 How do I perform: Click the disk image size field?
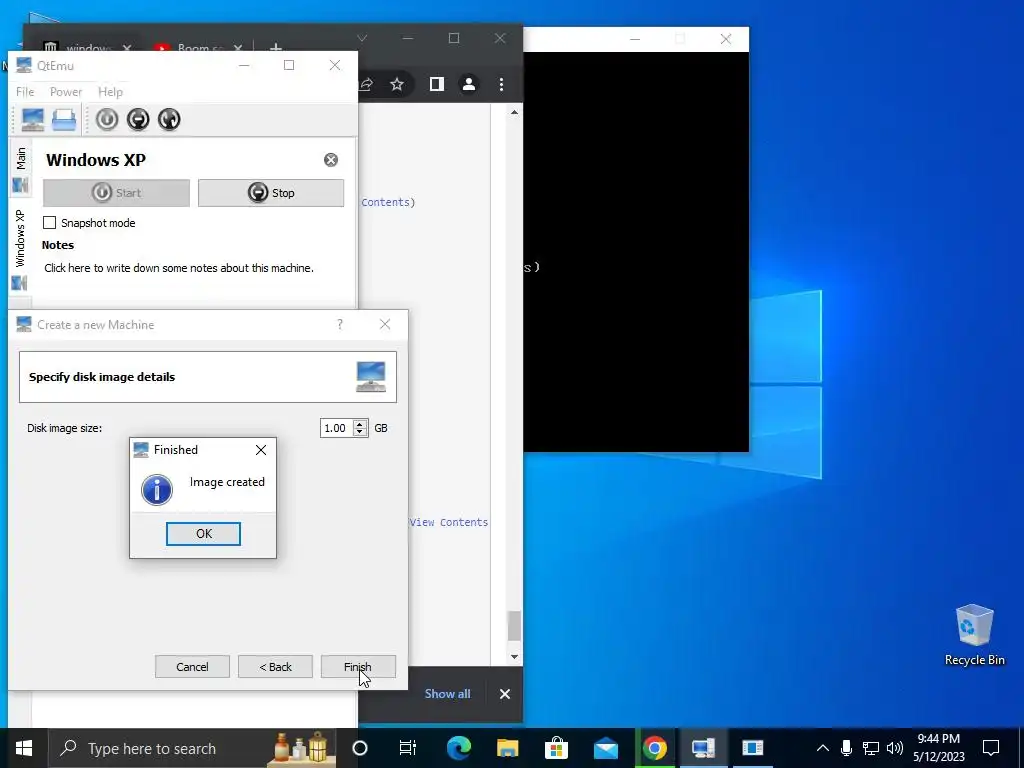[x=337, y=428]
